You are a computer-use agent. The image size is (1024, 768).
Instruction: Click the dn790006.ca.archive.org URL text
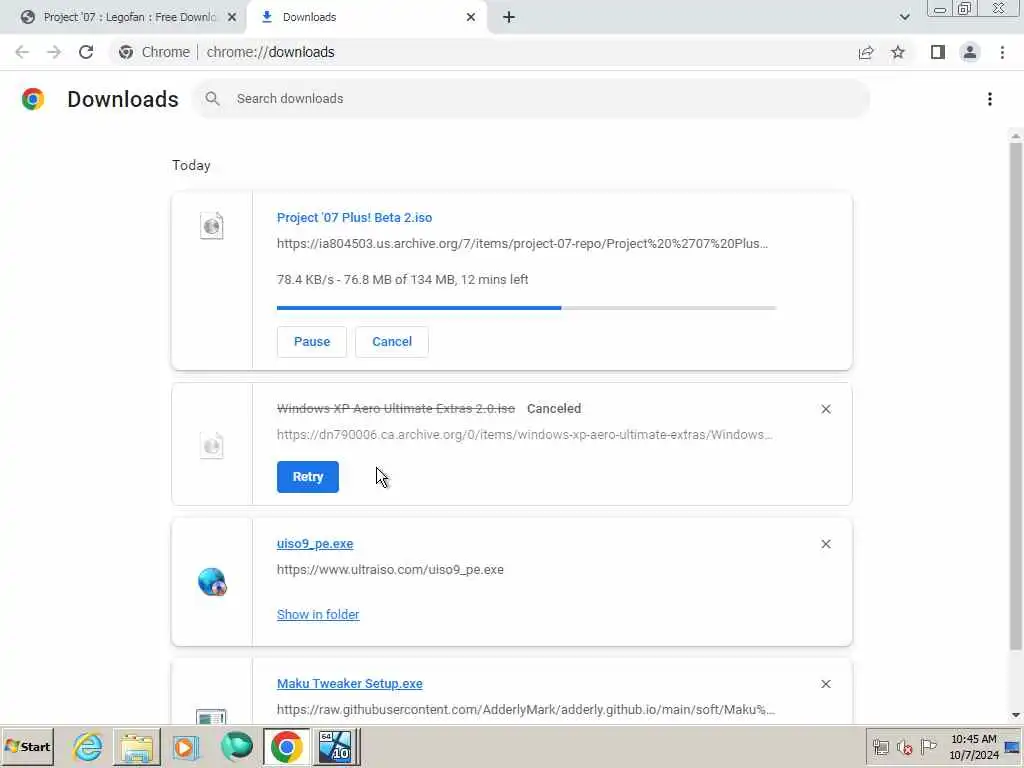click(524, 434)
